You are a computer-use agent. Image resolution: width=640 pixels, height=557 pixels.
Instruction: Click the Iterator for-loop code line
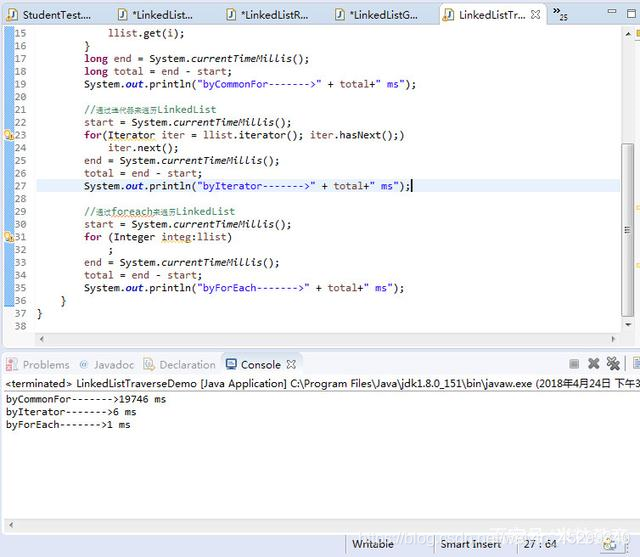click(x=244, y=135)
